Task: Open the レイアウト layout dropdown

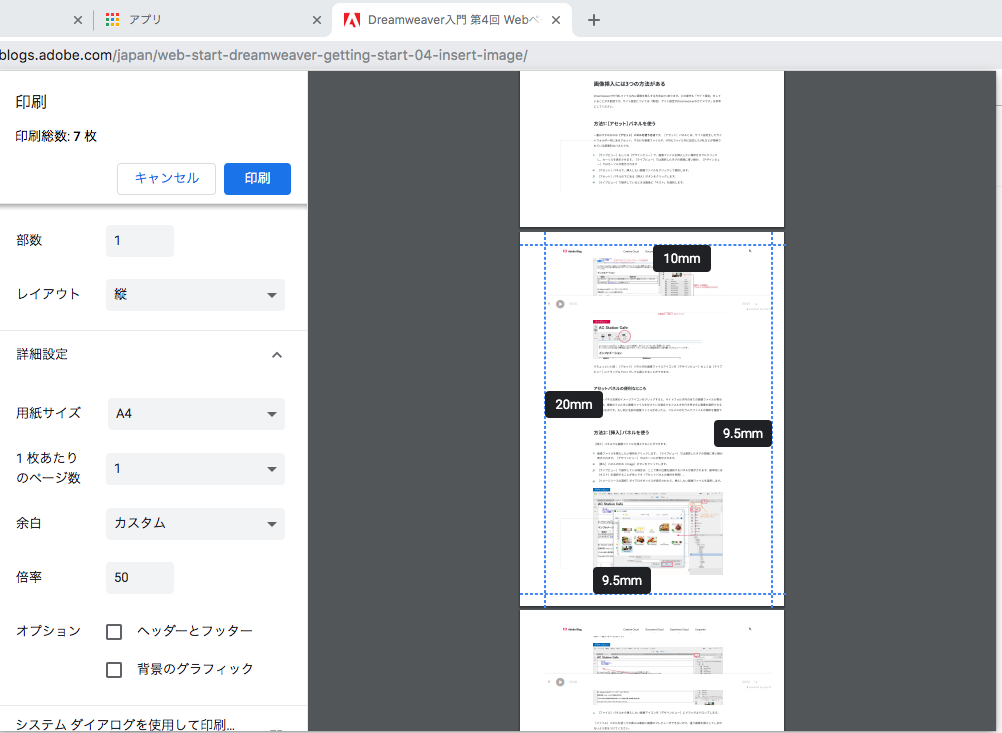Action: point(195,295)
